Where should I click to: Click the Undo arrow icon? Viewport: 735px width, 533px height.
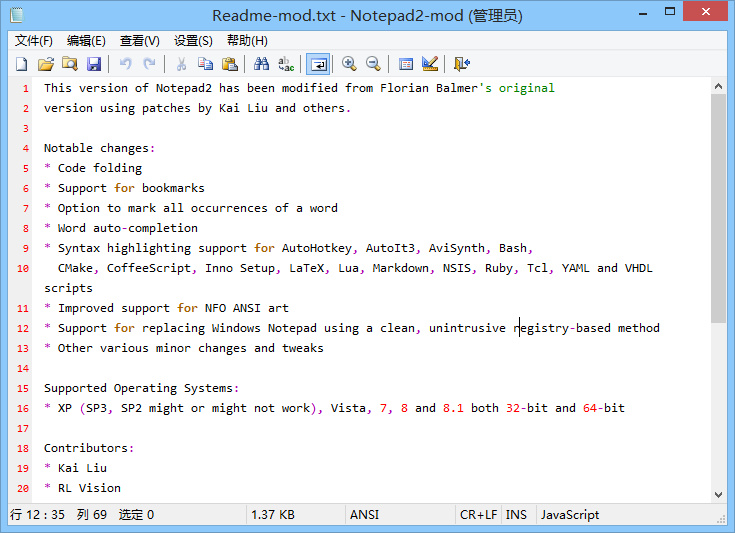click(x=126, y=64)
